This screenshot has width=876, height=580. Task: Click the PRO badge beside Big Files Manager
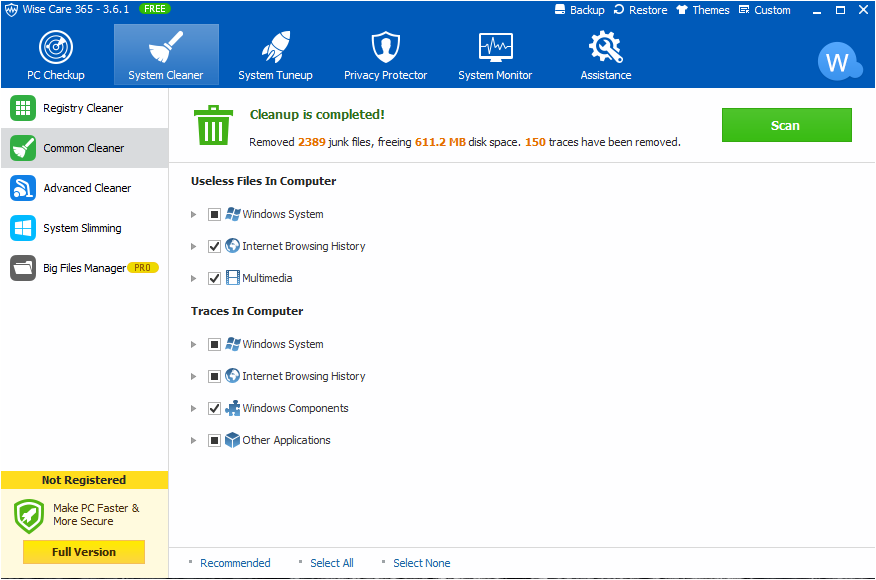(x=143, y=268)
